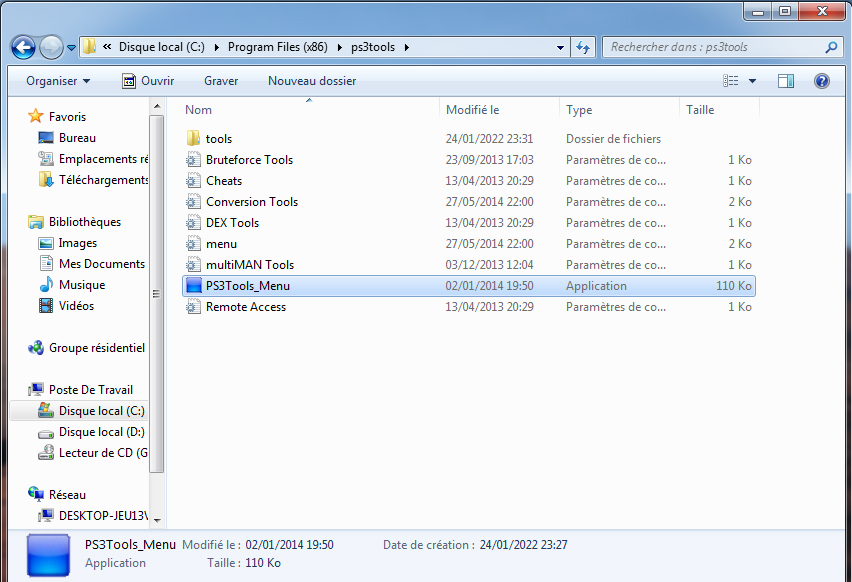852x582 pixels.
Task: Click the Ouvrir toolbar button
Action: [x=148, y=81]
